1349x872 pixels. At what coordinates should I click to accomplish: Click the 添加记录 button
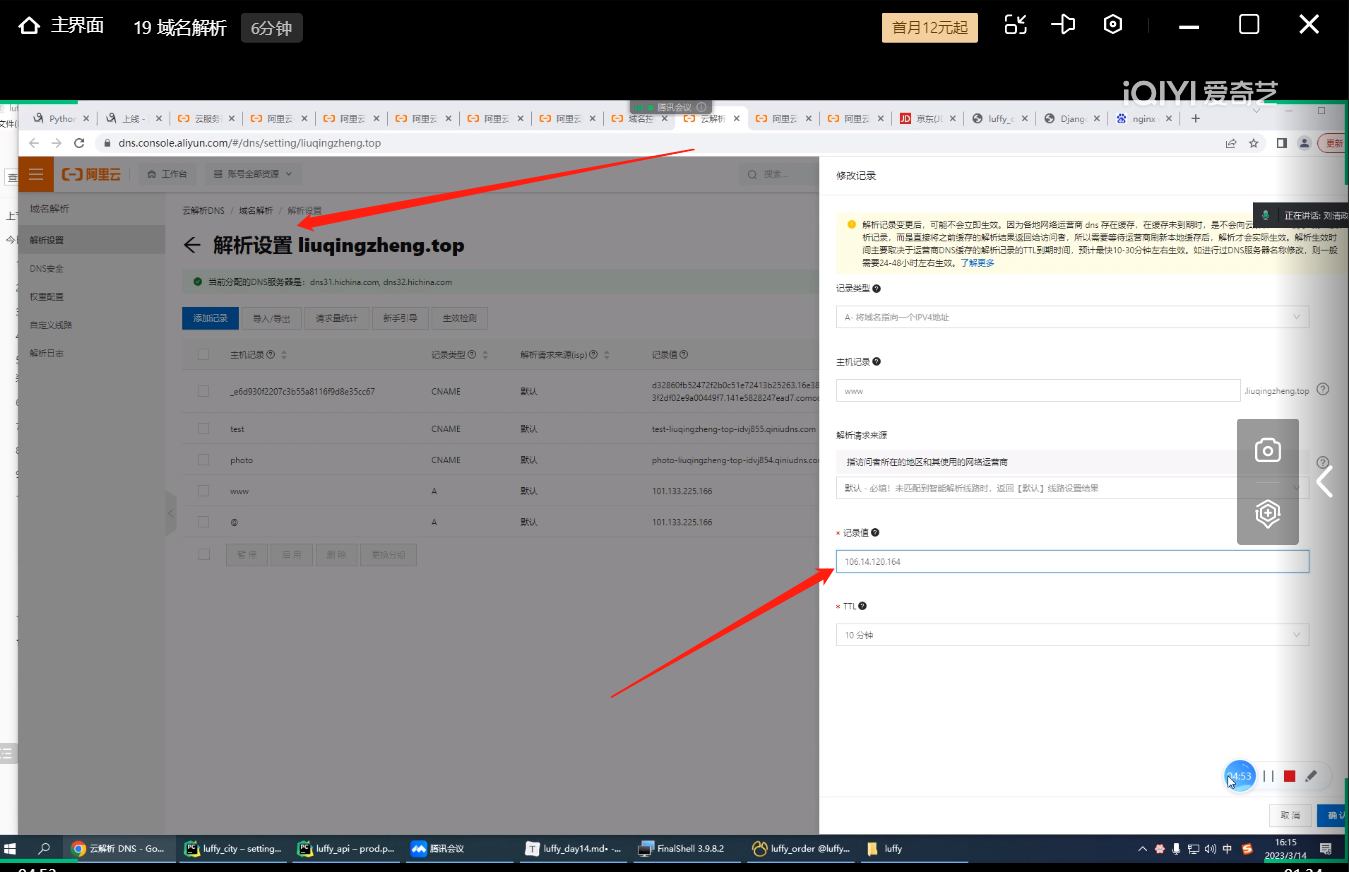pyautogui.click(x=211, y=318)
